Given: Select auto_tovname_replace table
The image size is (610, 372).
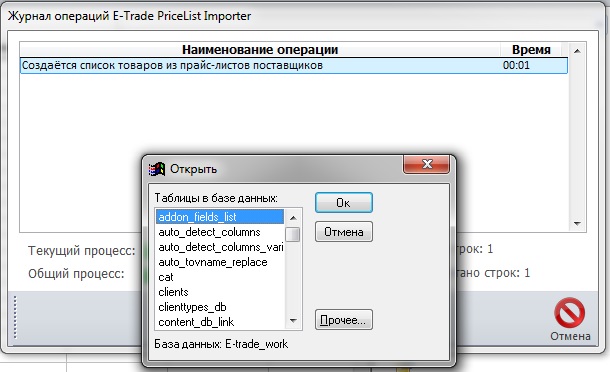Looking at the screenshot, I should click(220, 262).
